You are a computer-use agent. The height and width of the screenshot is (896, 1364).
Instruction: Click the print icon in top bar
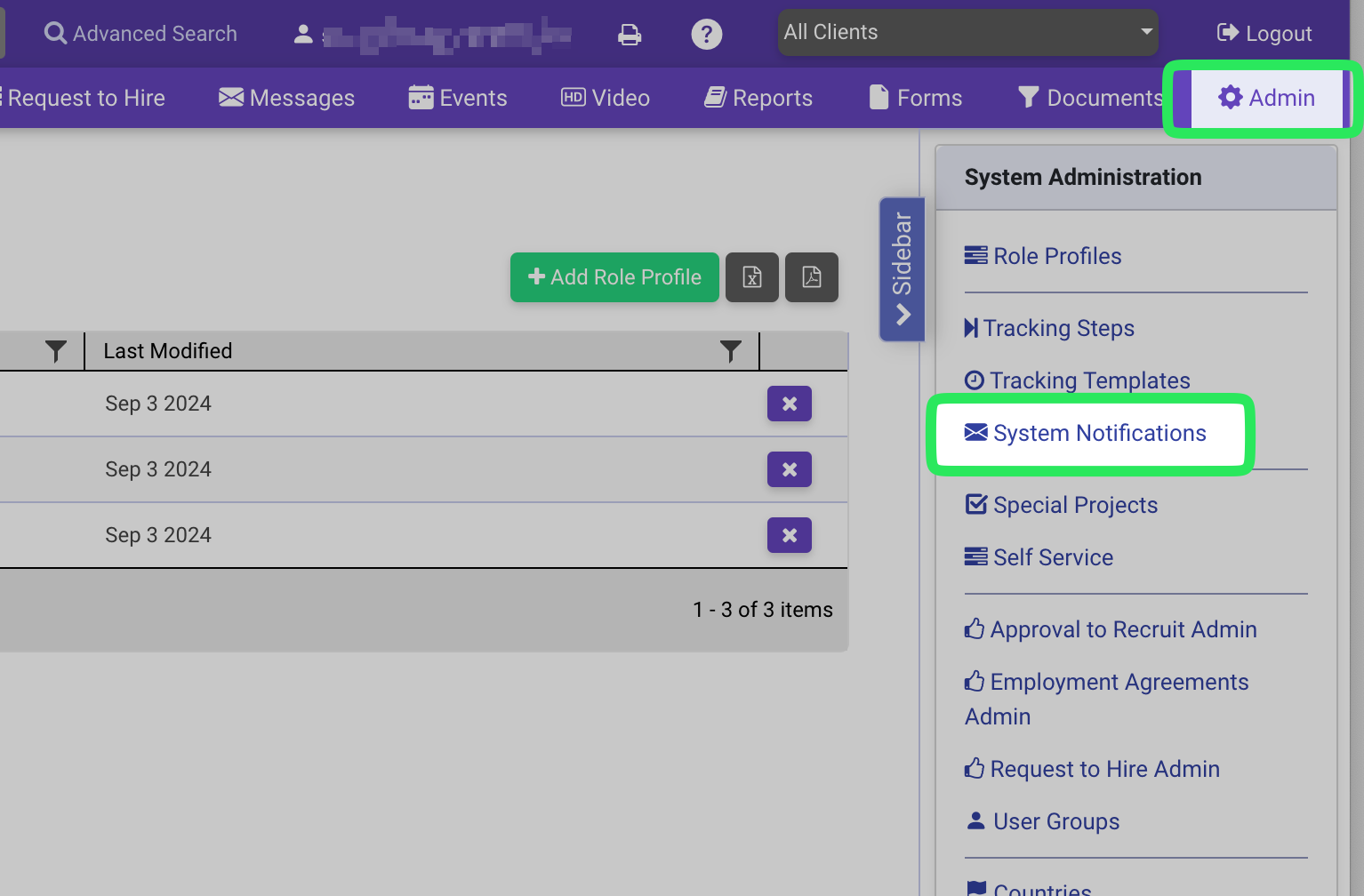pos(630,34)
